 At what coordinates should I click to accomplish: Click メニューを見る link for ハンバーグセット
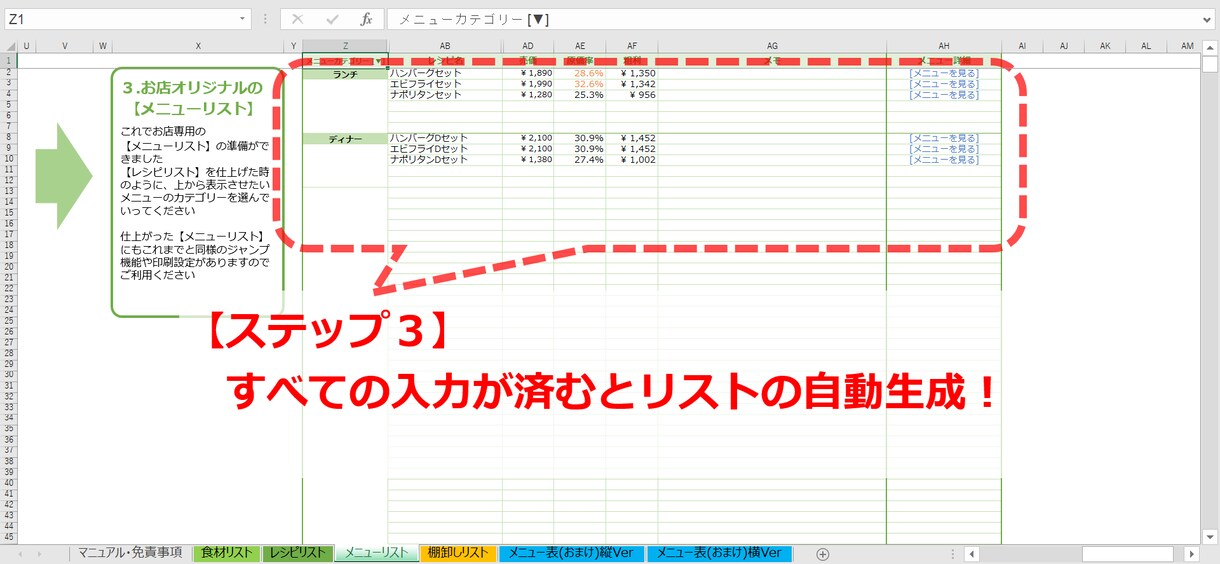coord(943,73)
